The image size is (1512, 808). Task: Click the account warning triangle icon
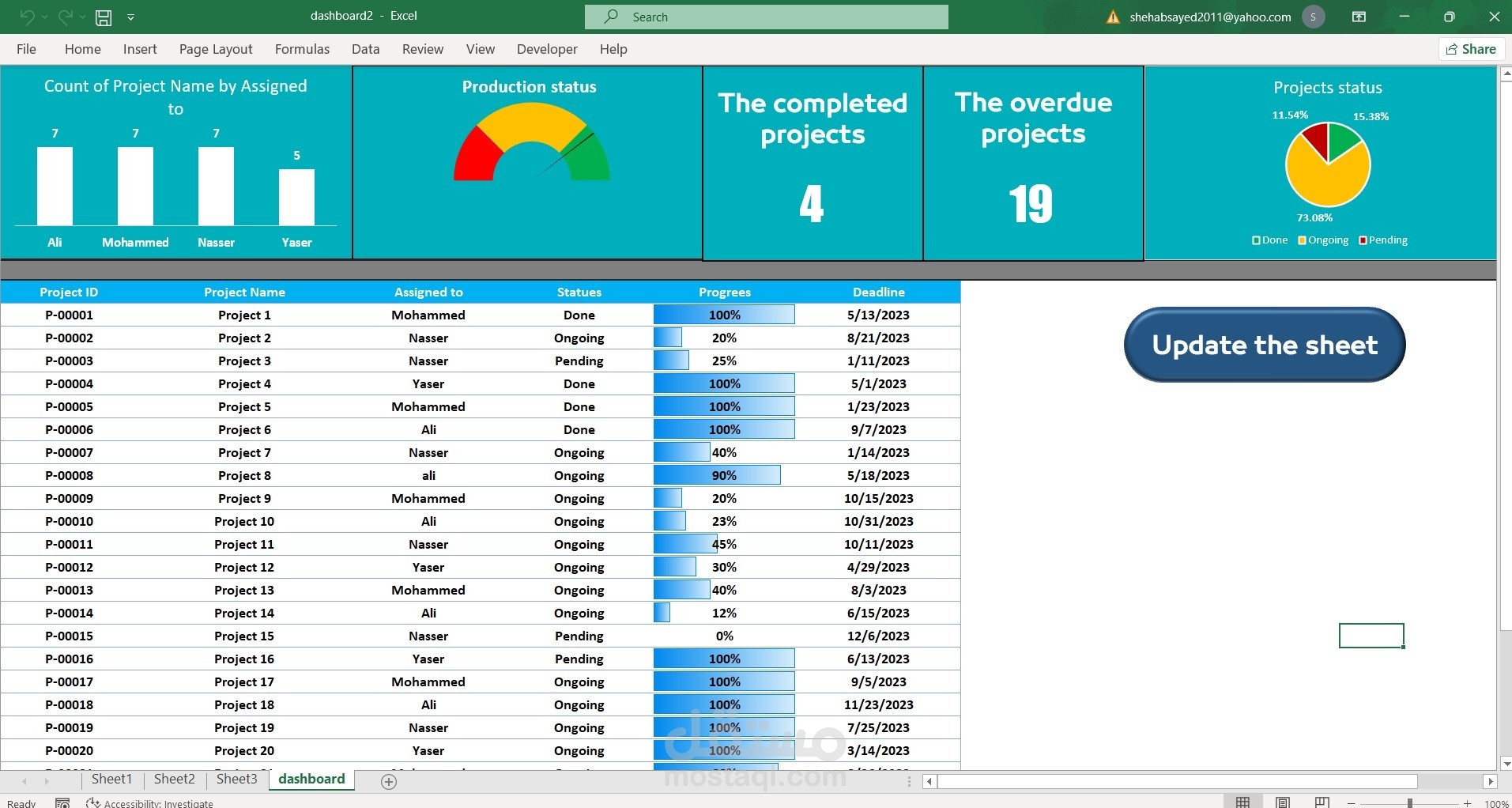1113,17
